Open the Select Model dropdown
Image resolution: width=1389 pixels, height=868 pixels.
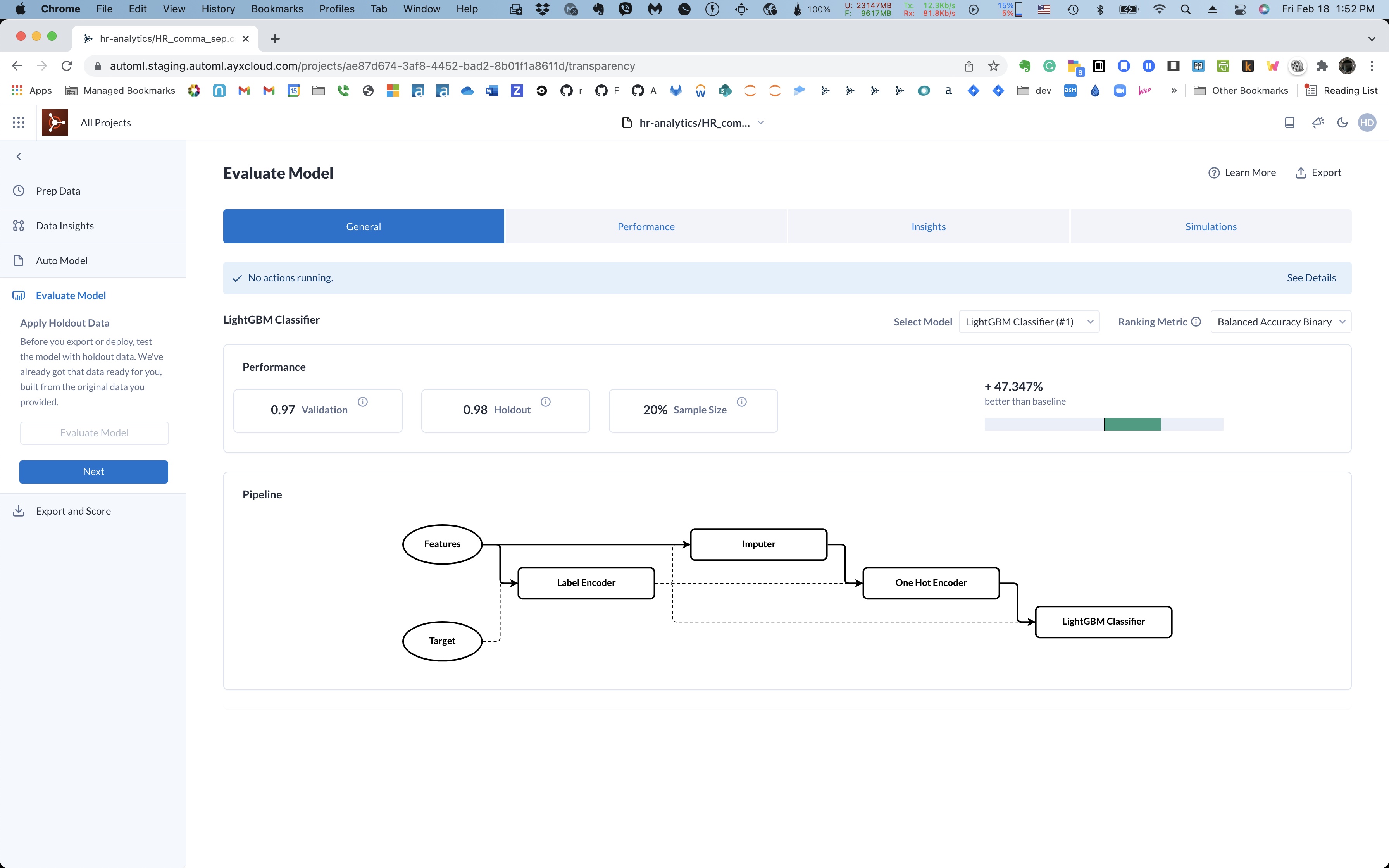tap(1029, 322)
